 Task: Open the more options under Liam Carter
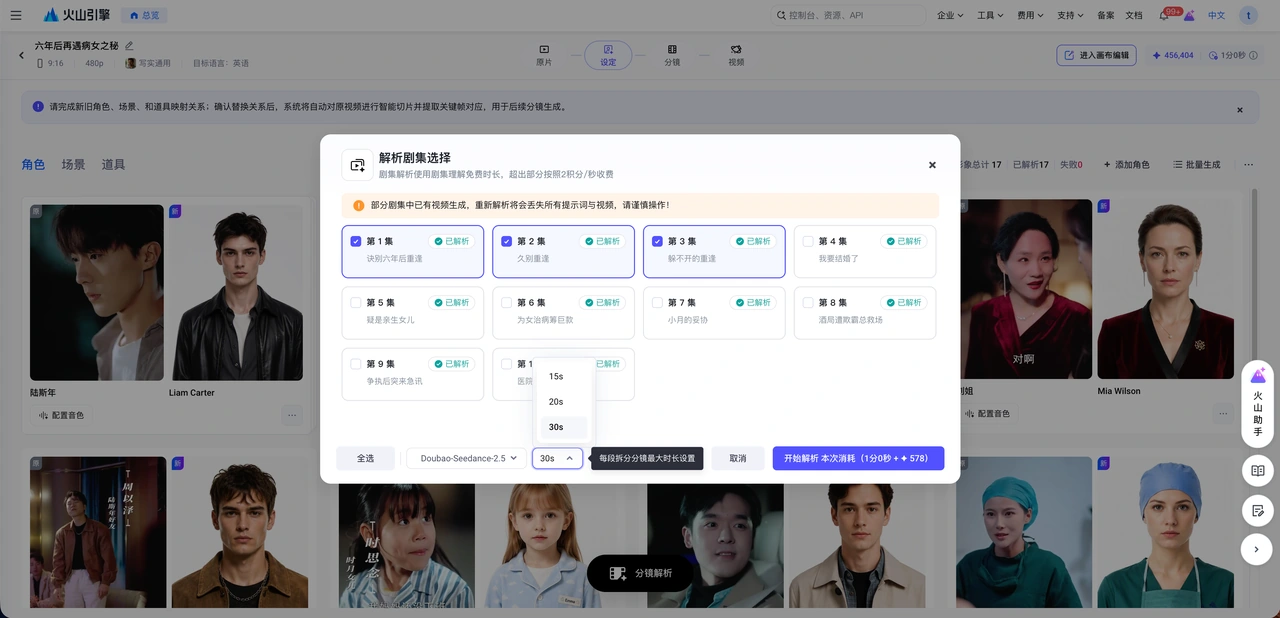pyautogui.click(x=292, y=414)
